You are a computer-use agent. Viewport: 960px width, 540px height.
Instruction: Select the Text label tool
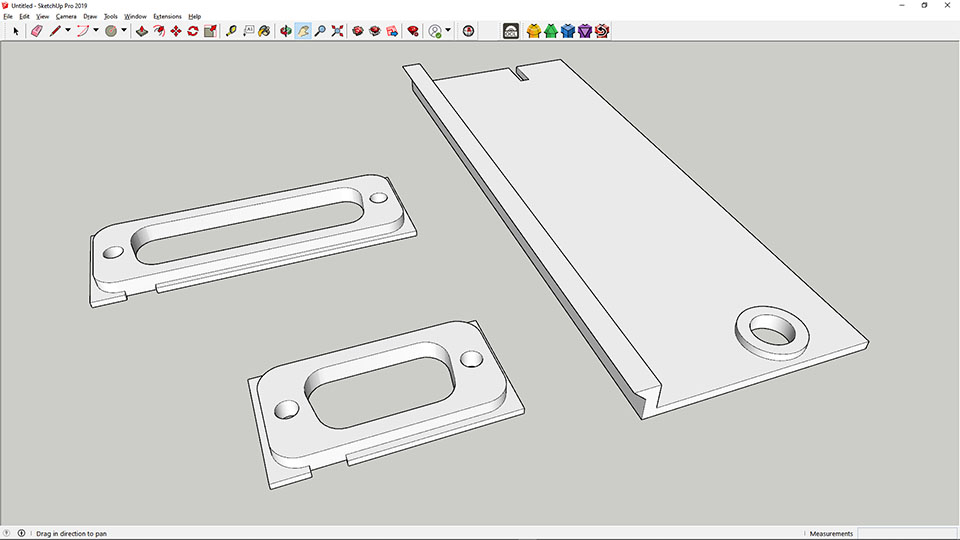pyautogui.click(x=248, y=31)
